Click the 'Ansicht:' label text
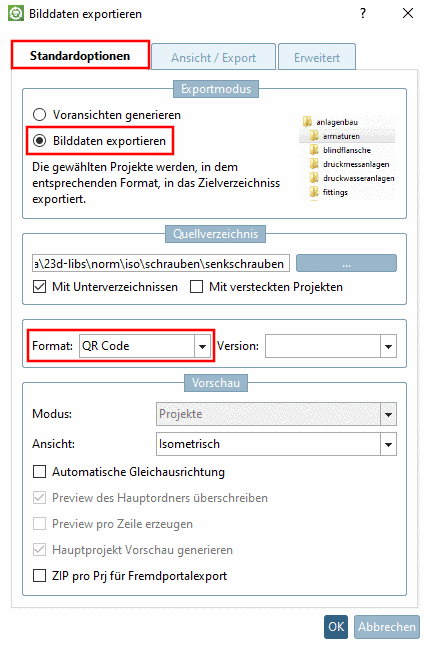The height and width of the screenshot is (648, 430). (54, 444)
